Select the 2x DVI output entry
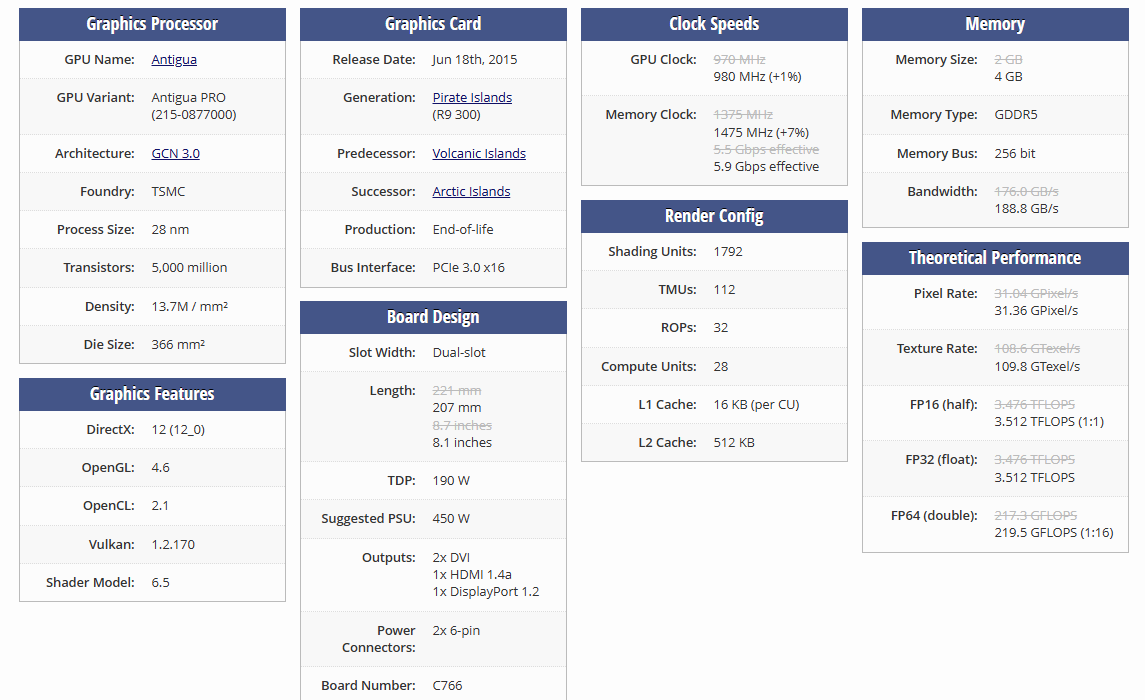Screen dimensions: 1145x700 click(x=451, y=558)
